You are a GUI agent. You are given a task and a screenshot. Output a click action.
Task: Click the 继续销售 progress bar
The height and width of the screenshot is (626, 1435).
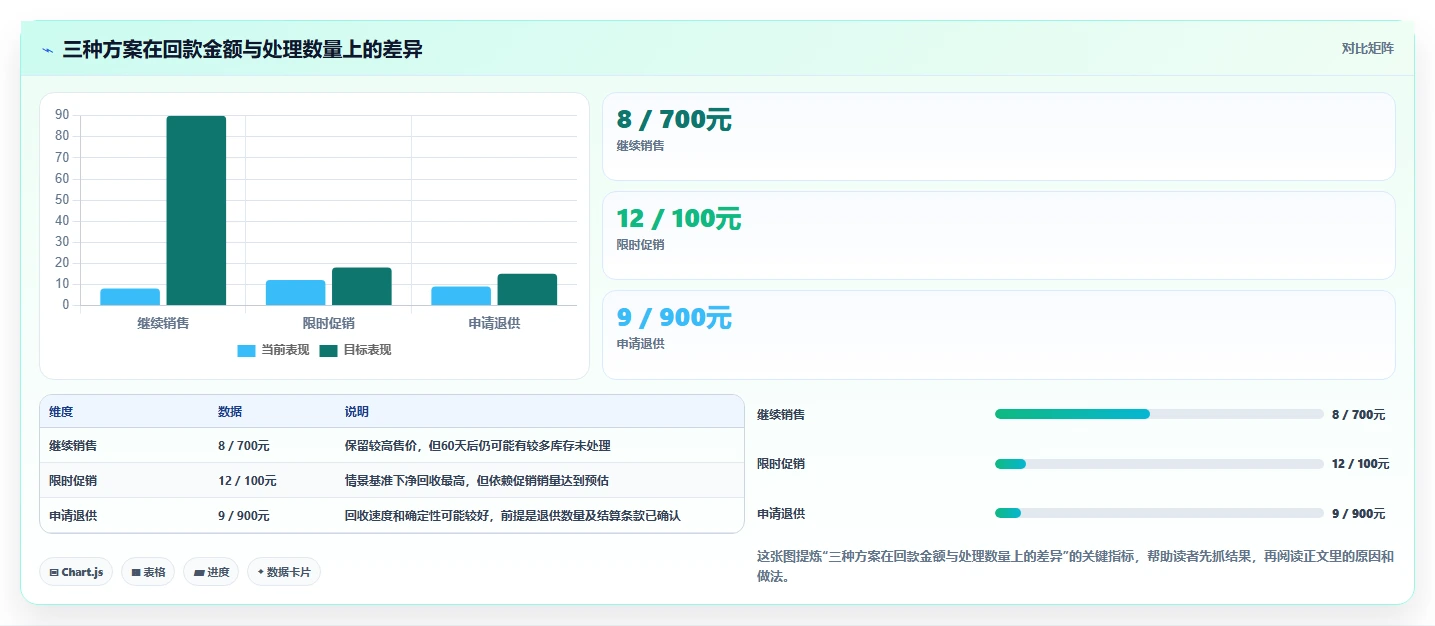1159,414
